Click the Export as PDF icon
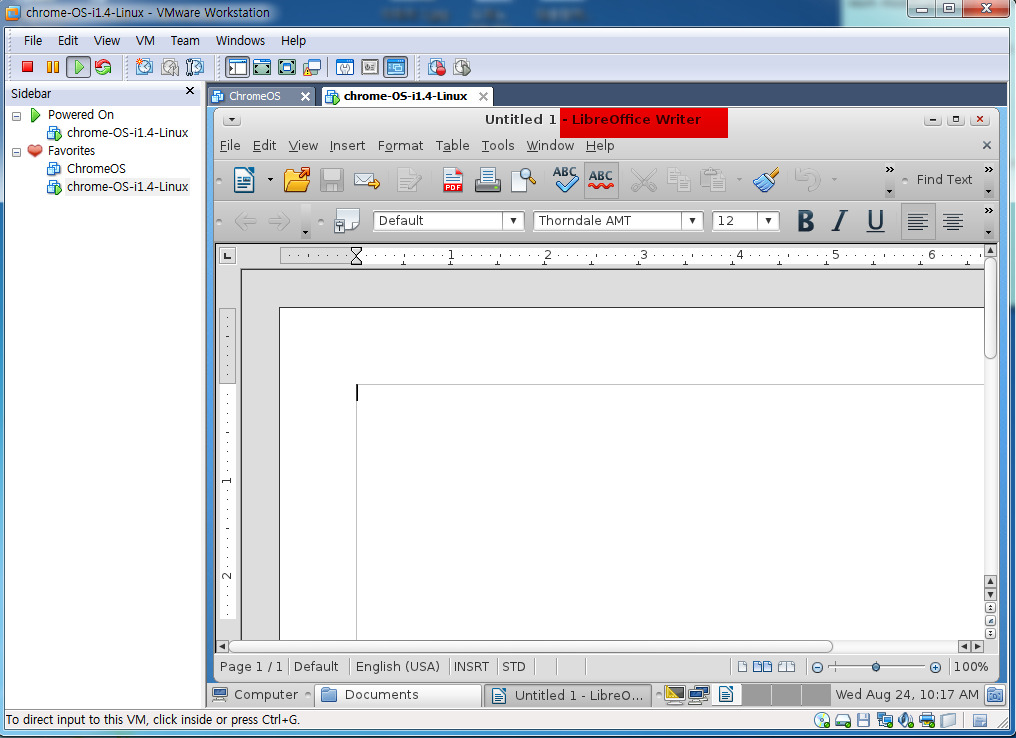 click(453, 180)
